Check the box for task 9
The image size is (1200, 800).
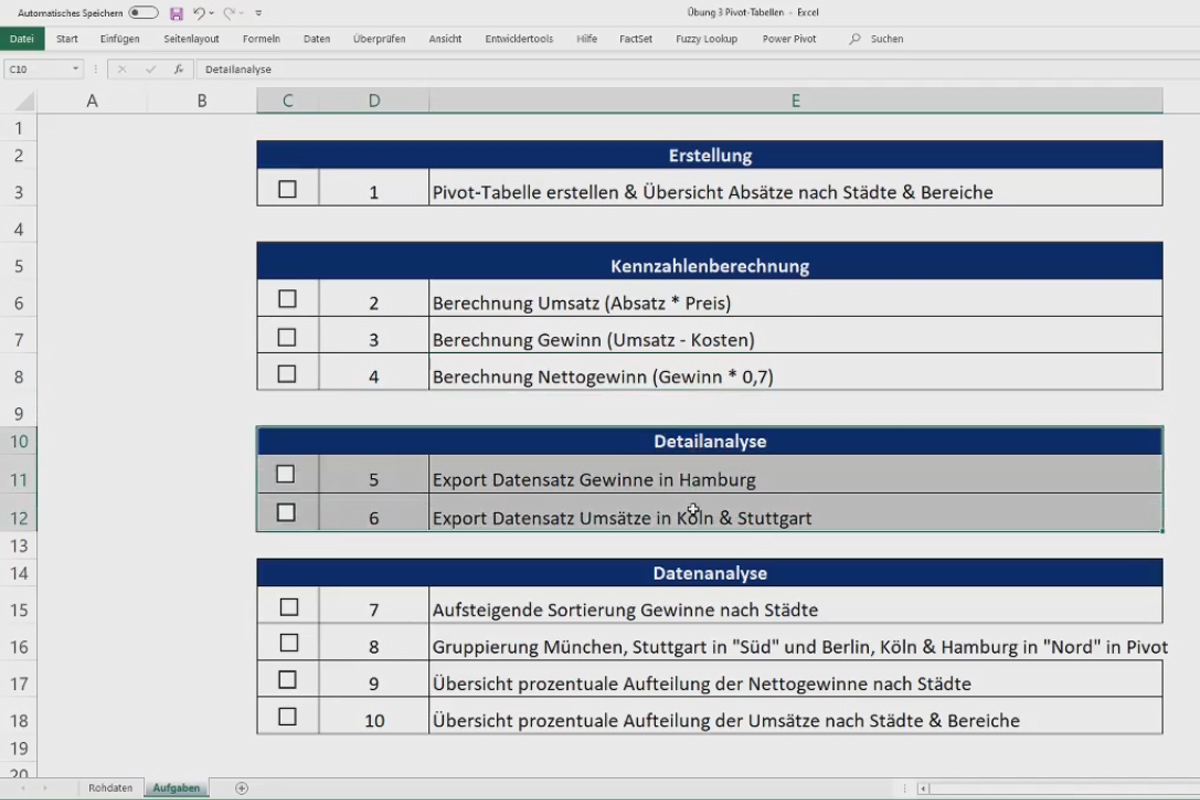tap(287, 680)
